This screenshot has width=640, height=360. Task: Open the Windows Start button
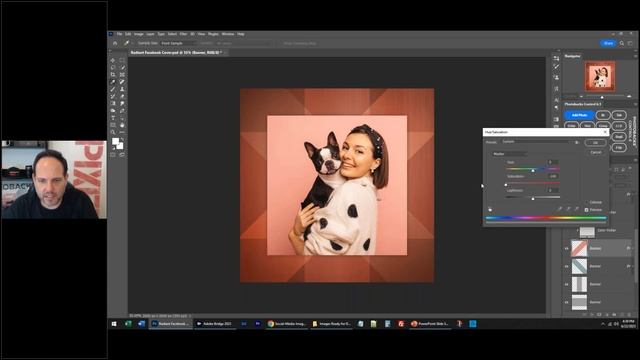click(x=114, y=324)
